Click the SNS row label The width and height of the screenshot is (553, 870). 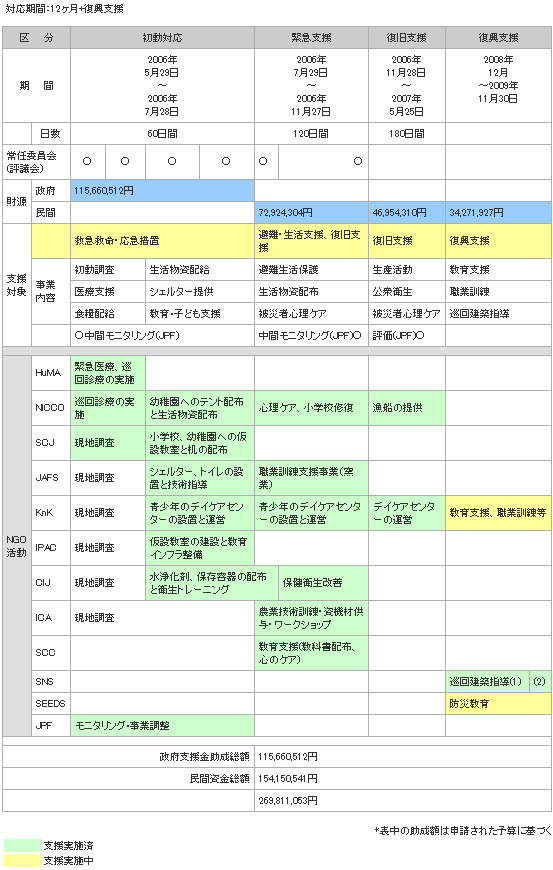(x=50, y=681)
